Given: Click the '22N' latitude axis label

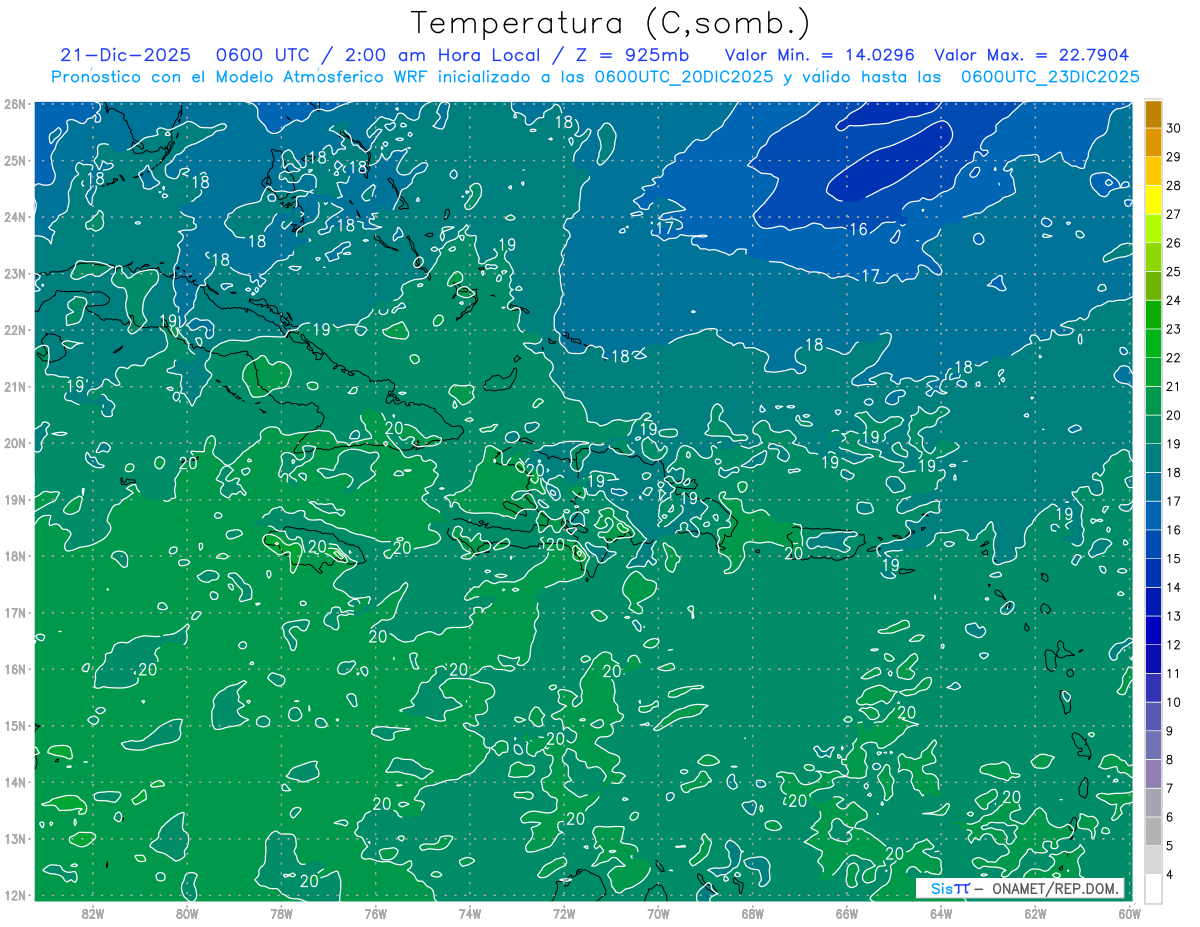Looking at the screenshot, I should point(14,330).
